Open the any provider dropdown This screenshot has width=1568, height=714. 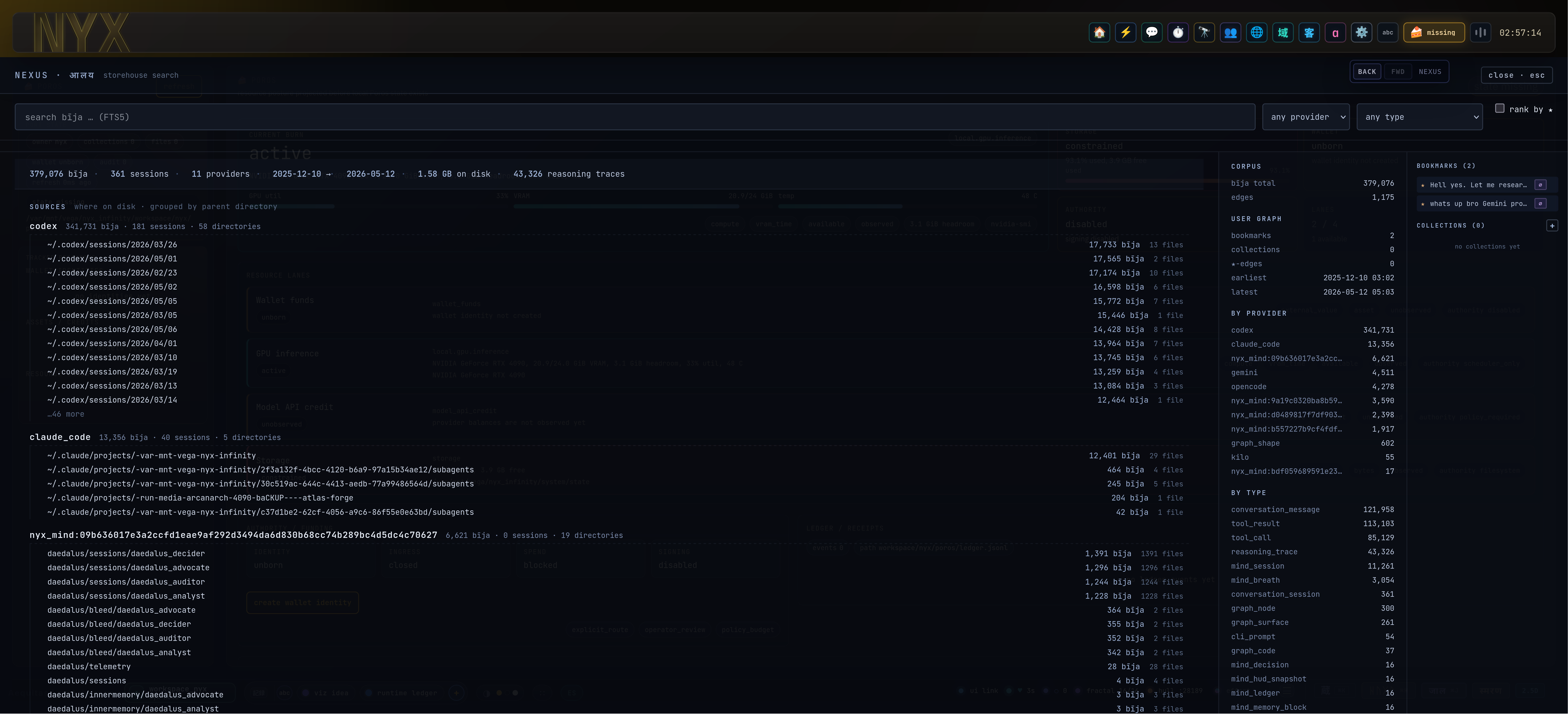point(1306,117)
